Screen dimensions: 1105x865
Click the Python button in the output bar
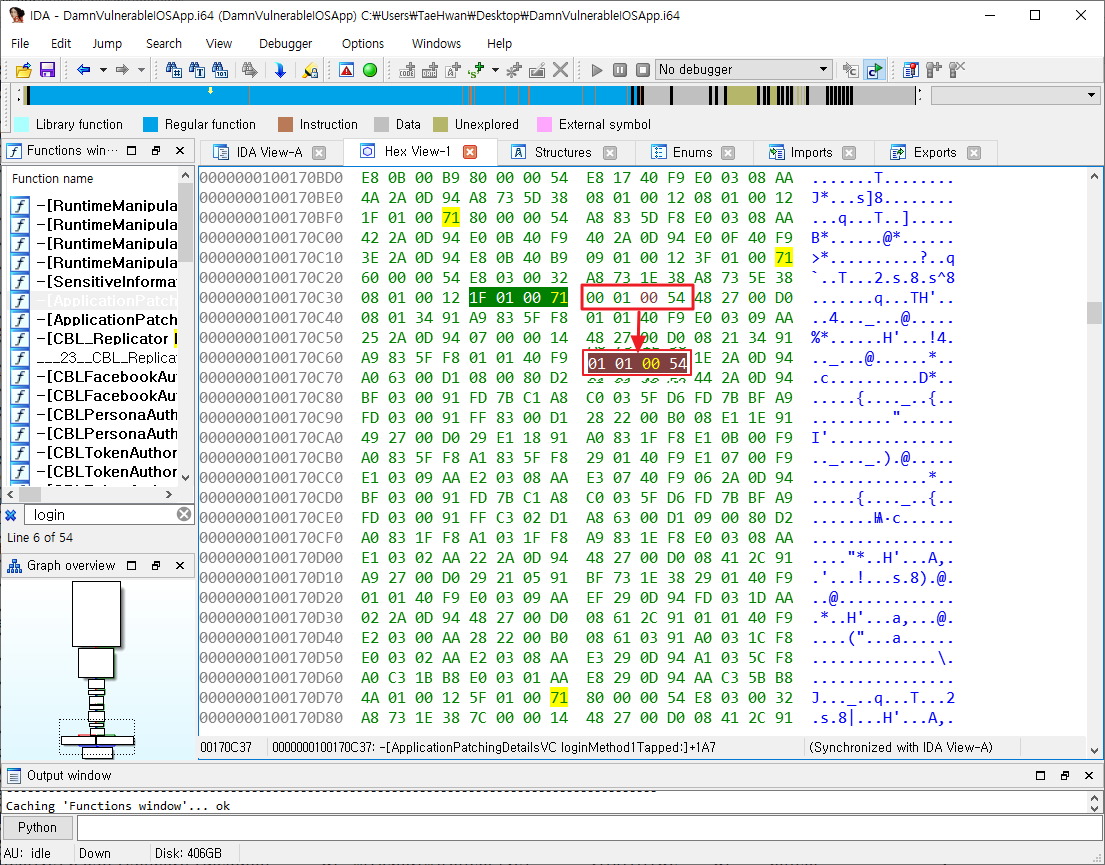coord(37,827)
